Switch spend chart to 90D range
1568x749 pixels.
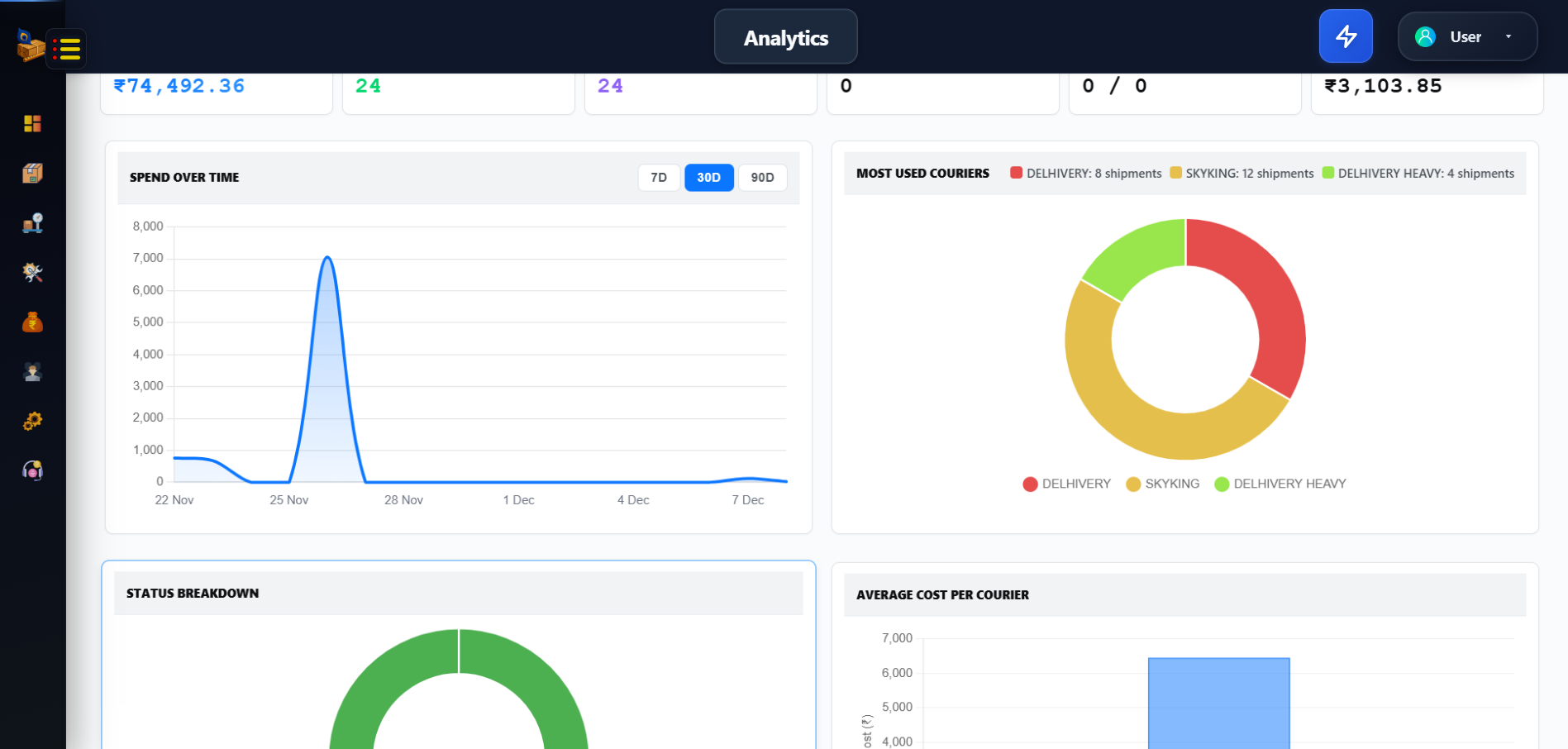(x=762, y=178)
